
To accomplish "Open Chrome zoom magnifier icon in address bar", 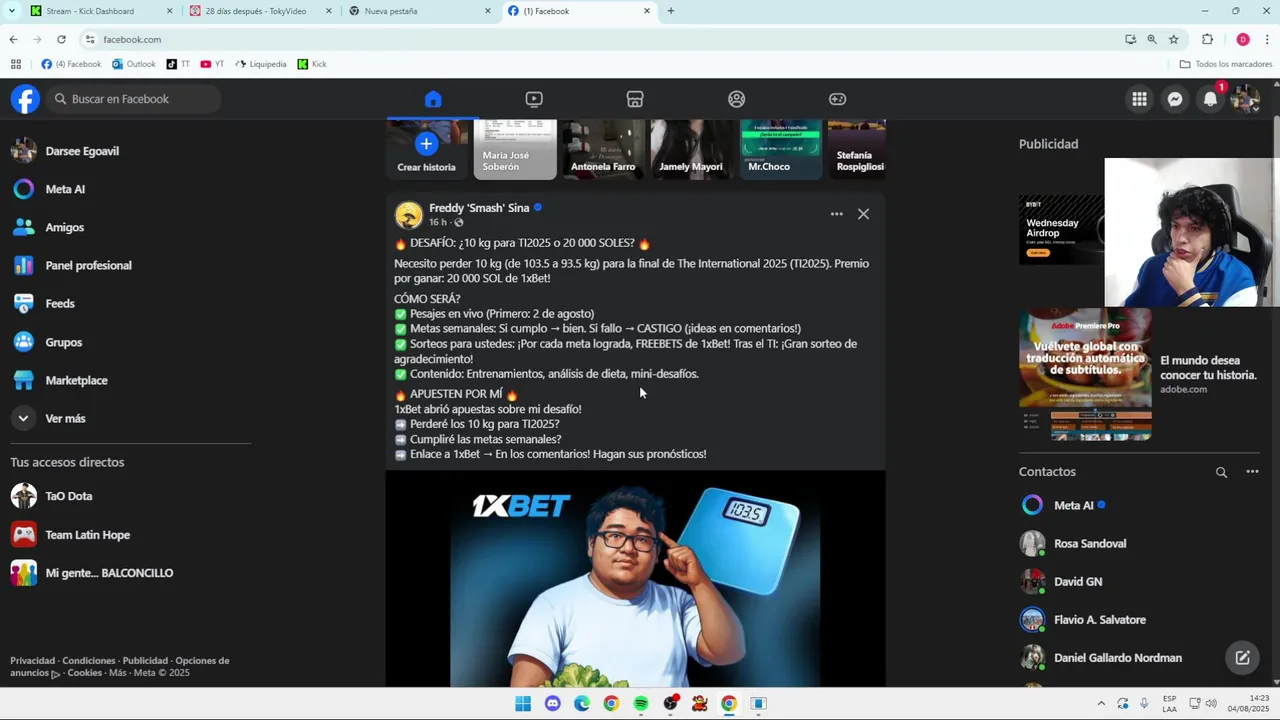I will (1151, 39).
